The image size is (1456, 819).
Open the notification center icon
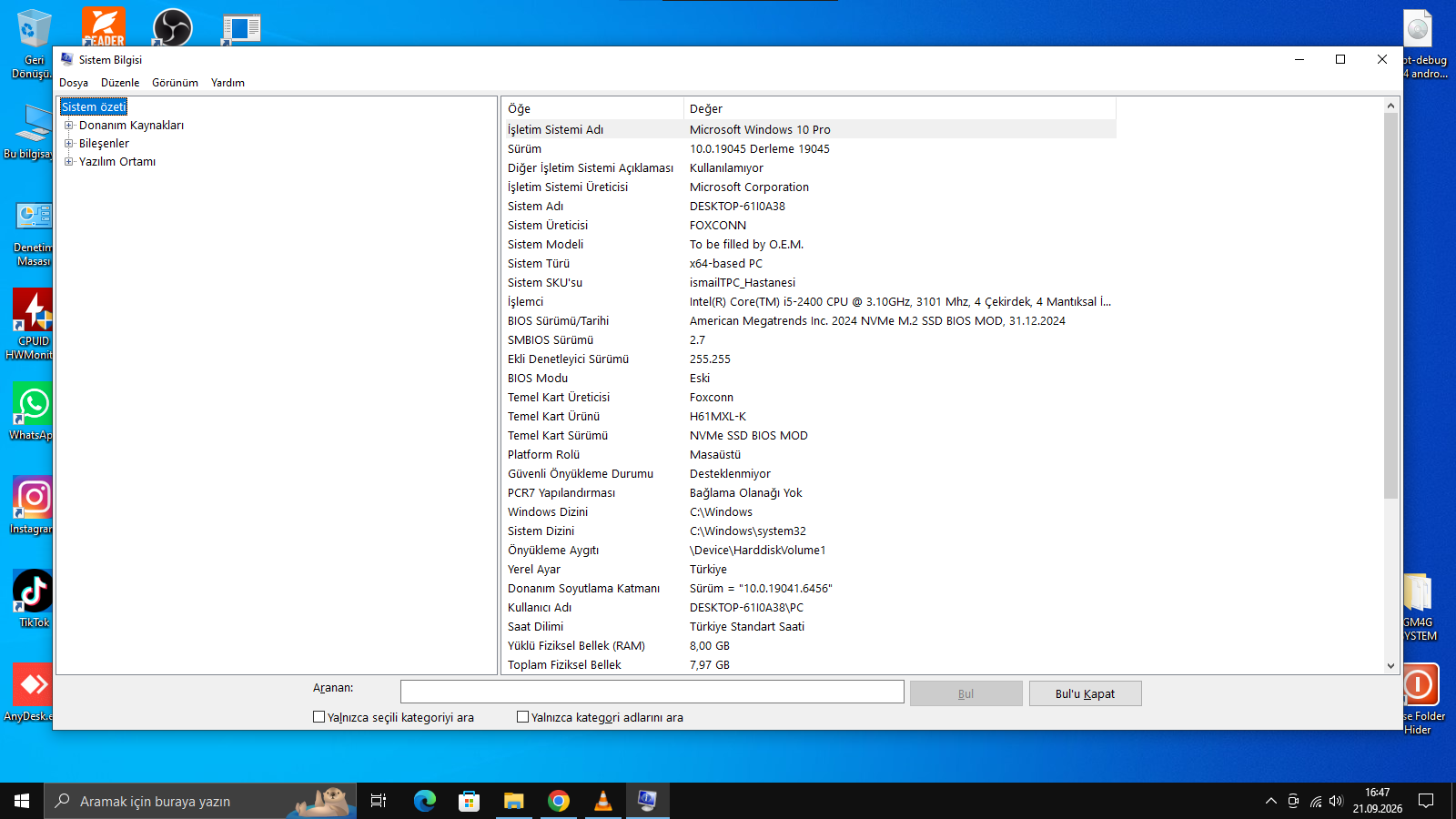[x=1426, y=801]
